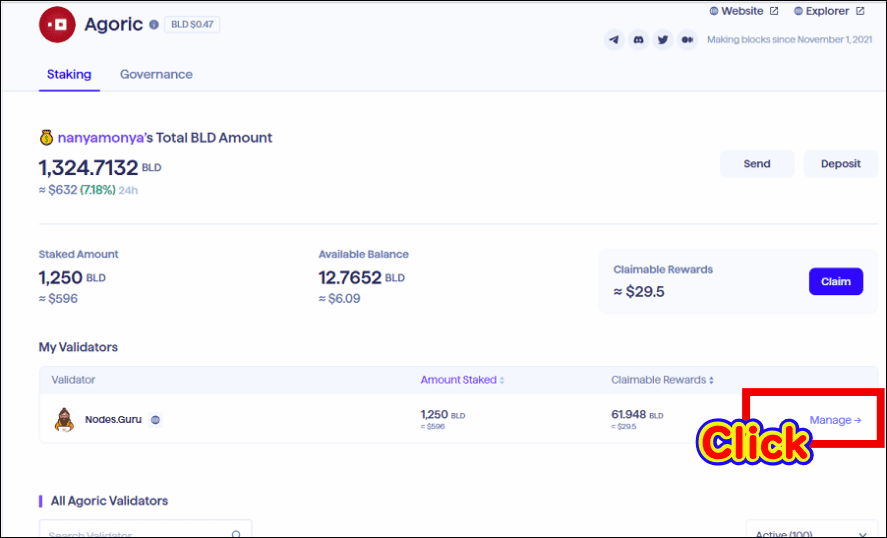Open the Website external link
Screen dimensions: 887x538
(744, 11)
